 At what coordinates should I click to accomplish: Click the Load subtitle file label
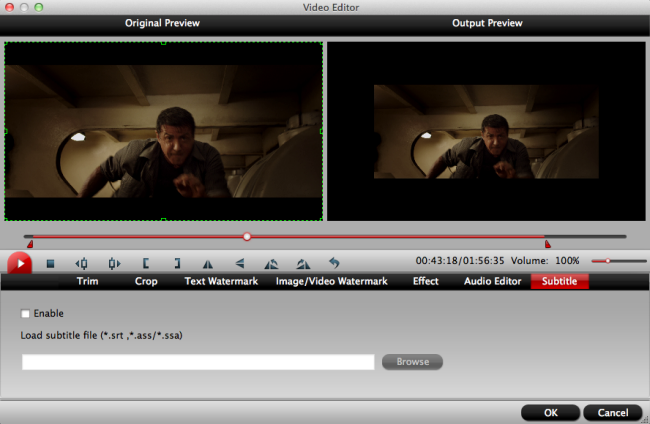click(x=102, y=335)
